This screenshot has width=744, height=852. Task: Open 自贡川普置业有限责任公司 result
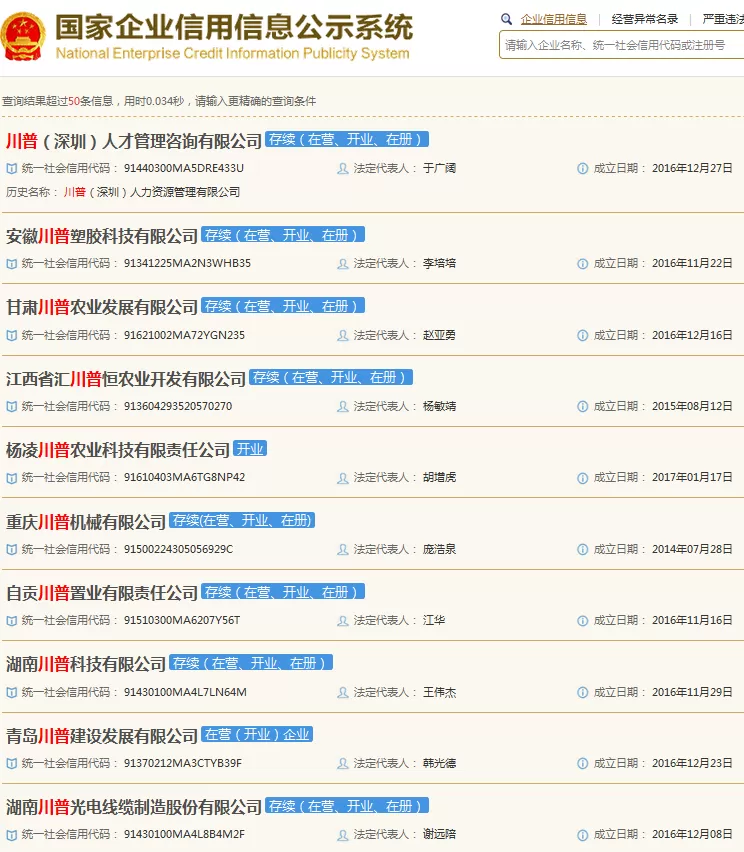tap(102, 593)
